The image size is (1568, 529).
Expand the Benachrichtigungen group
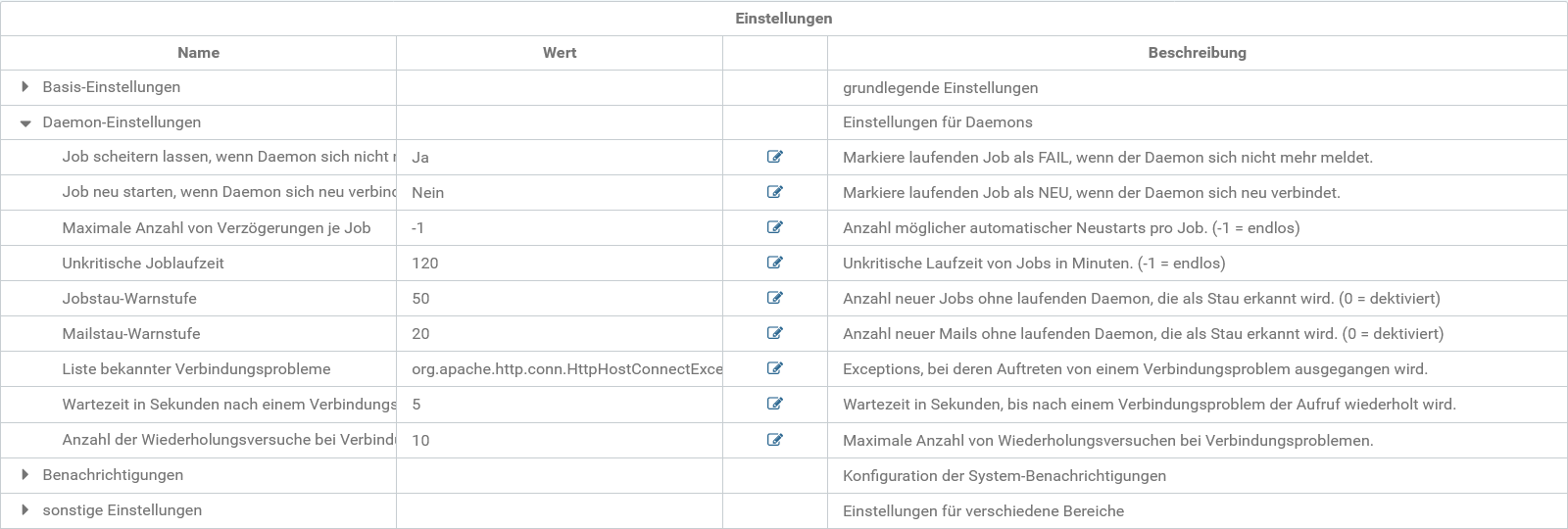25,475
